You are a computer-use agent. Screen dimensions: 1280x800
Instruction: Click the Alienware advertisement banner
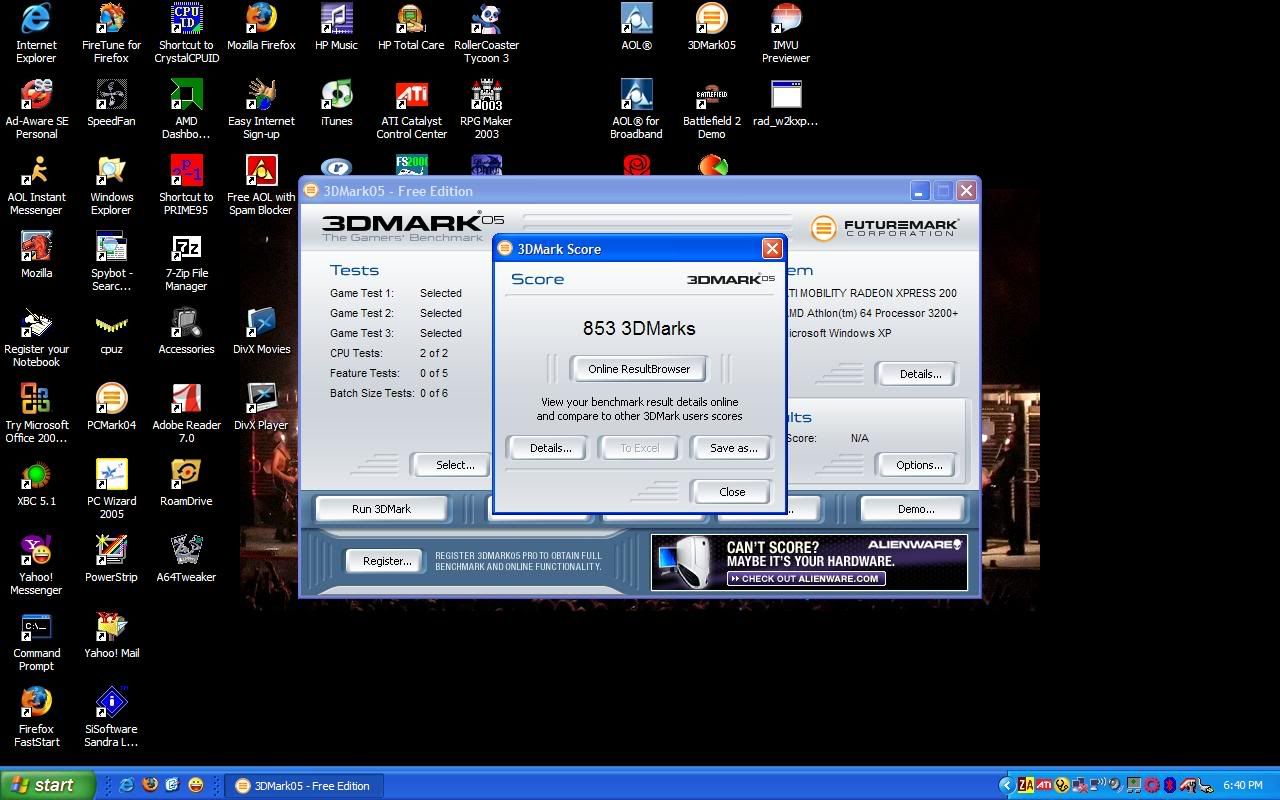pyautogui.click(x=809, y=563)
